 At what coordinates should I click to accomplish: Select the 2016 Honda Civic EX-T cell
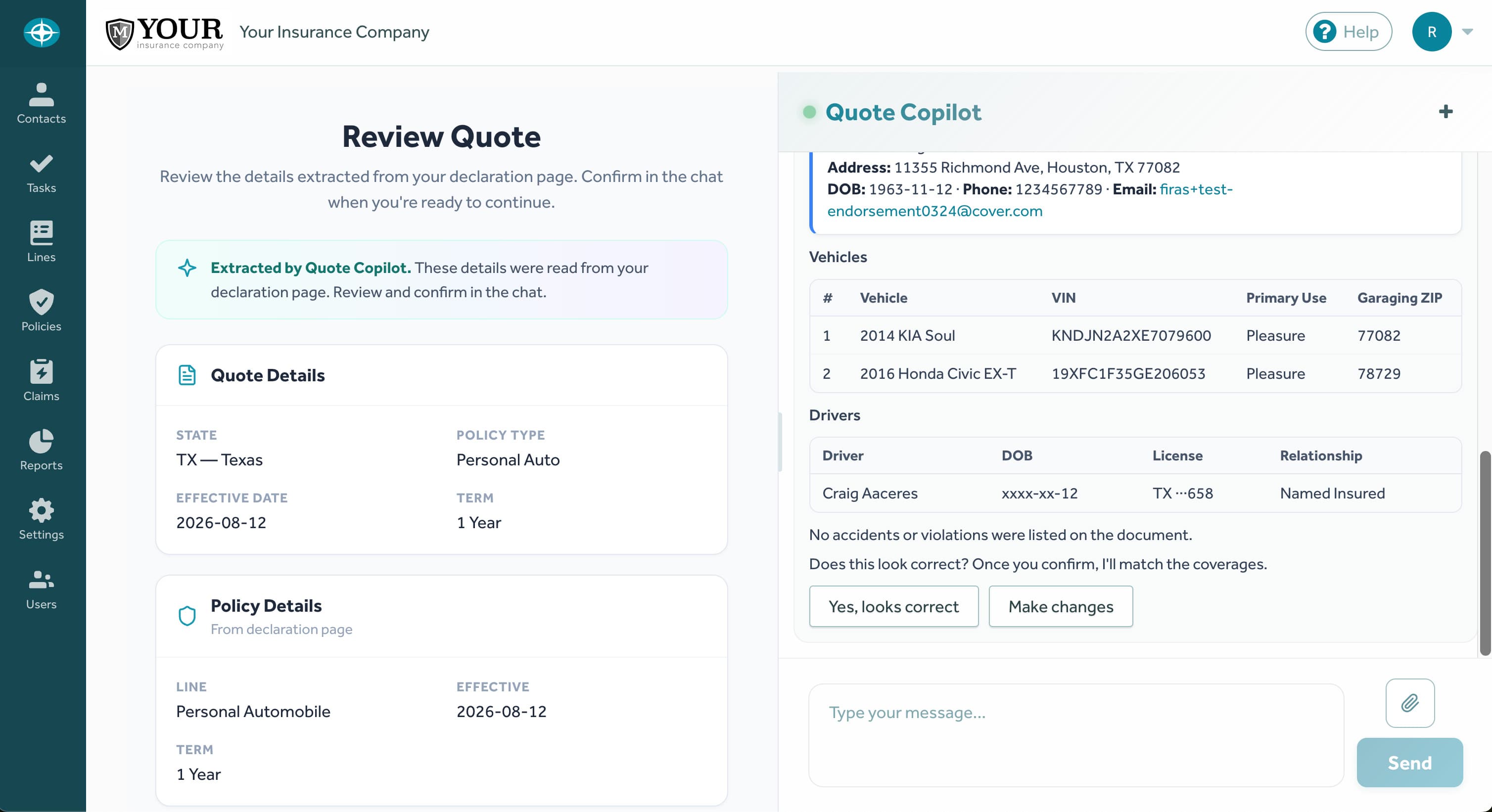coord(938,373)
